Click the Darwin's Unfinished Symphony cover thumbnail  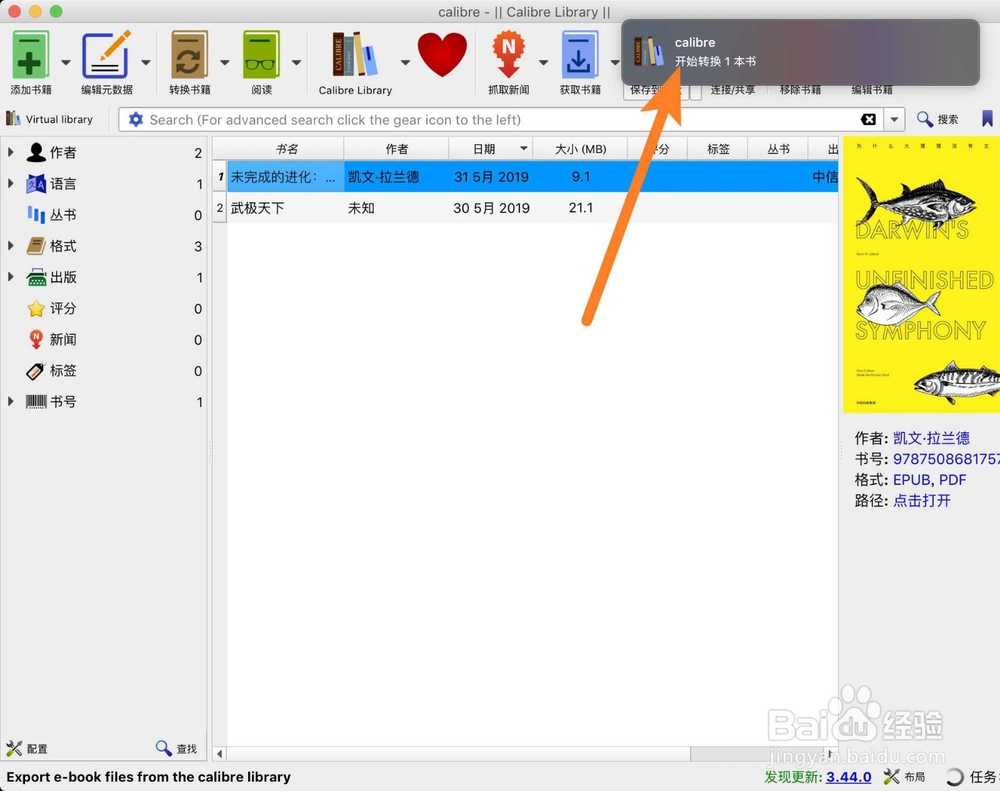922,275
